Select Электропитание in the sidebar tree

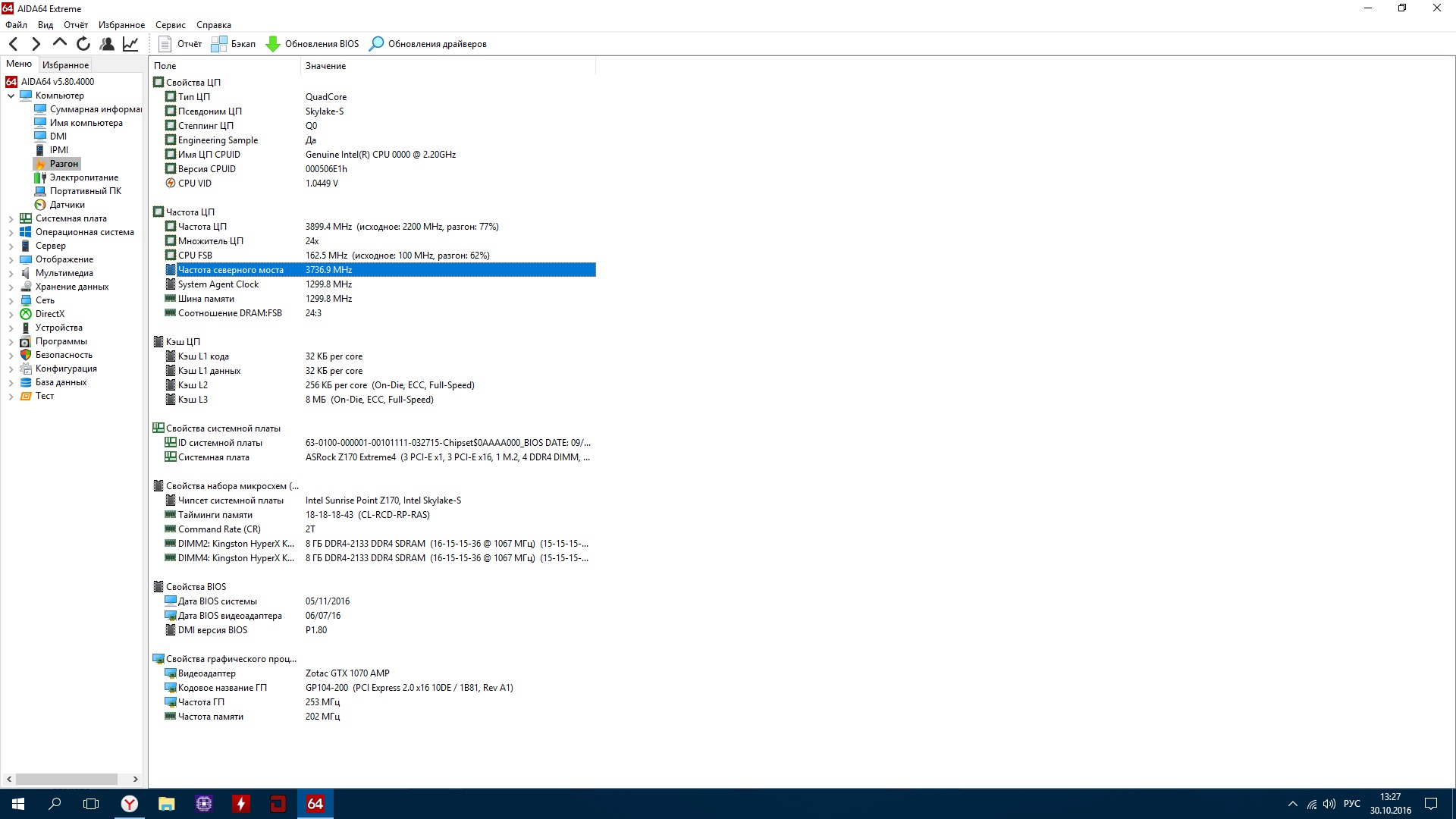click(x=83, y=177)
